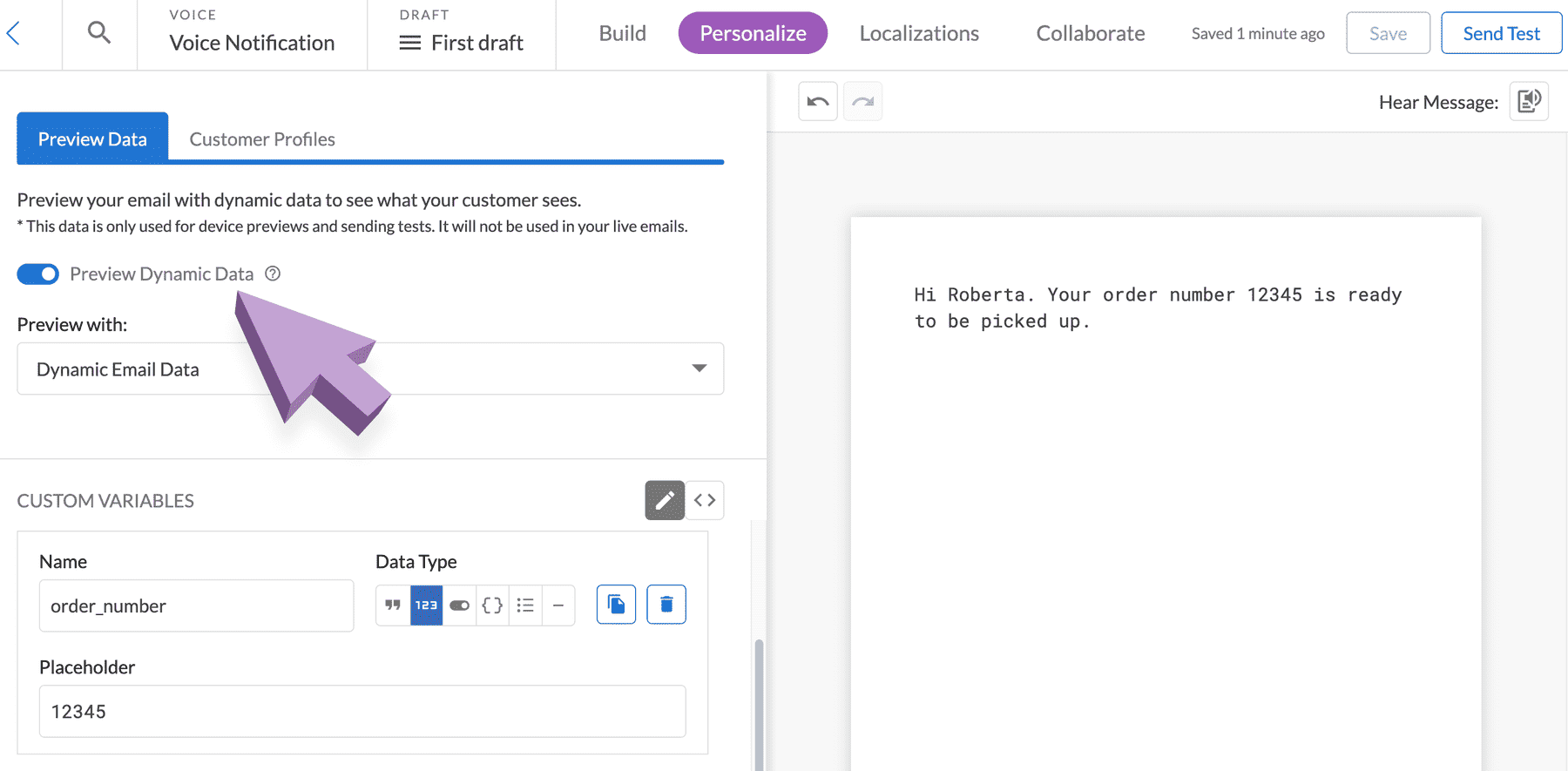Show the Preview Dynamic Data help tooltip
The image size is (1568, 771).
coord(273,274)
